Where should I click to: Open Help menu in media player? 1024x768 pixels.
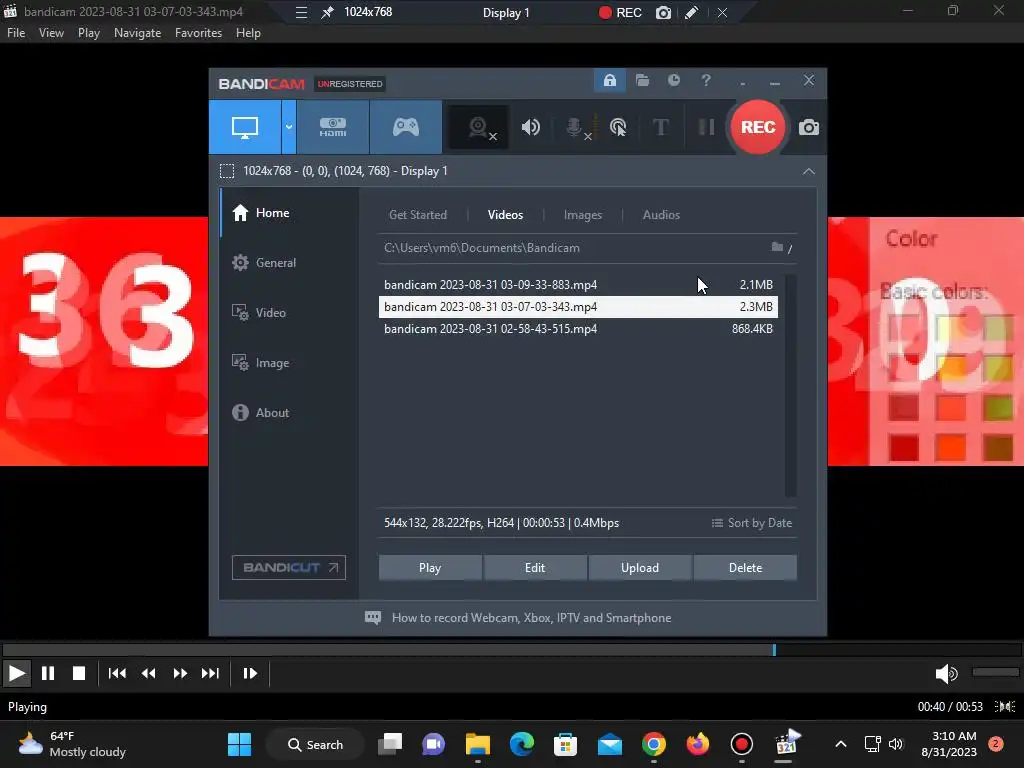pyautogui.click(x=248, y=33)
